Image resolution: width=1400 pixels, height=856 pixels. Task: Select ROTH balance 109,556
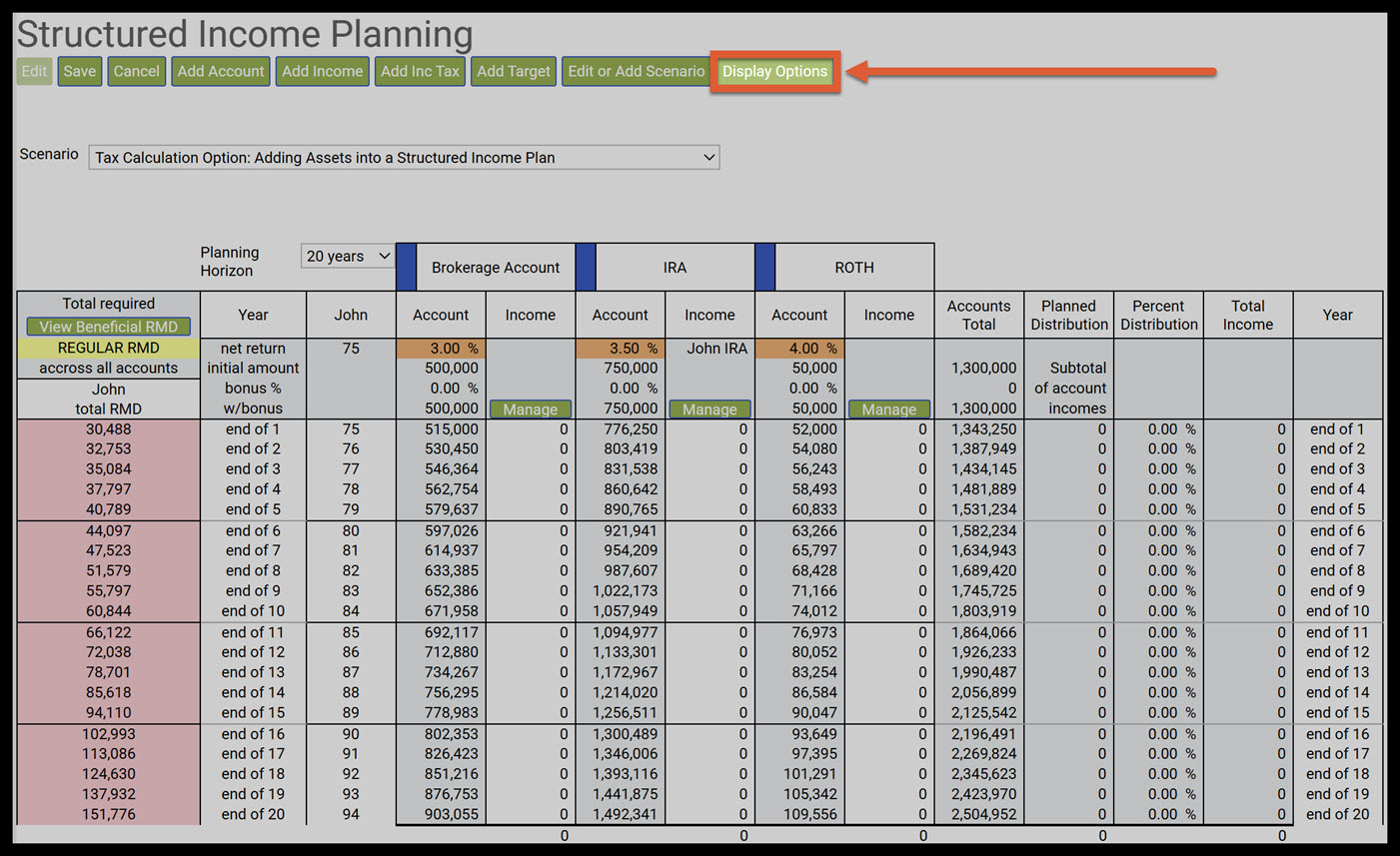click(x=810, y=815)
